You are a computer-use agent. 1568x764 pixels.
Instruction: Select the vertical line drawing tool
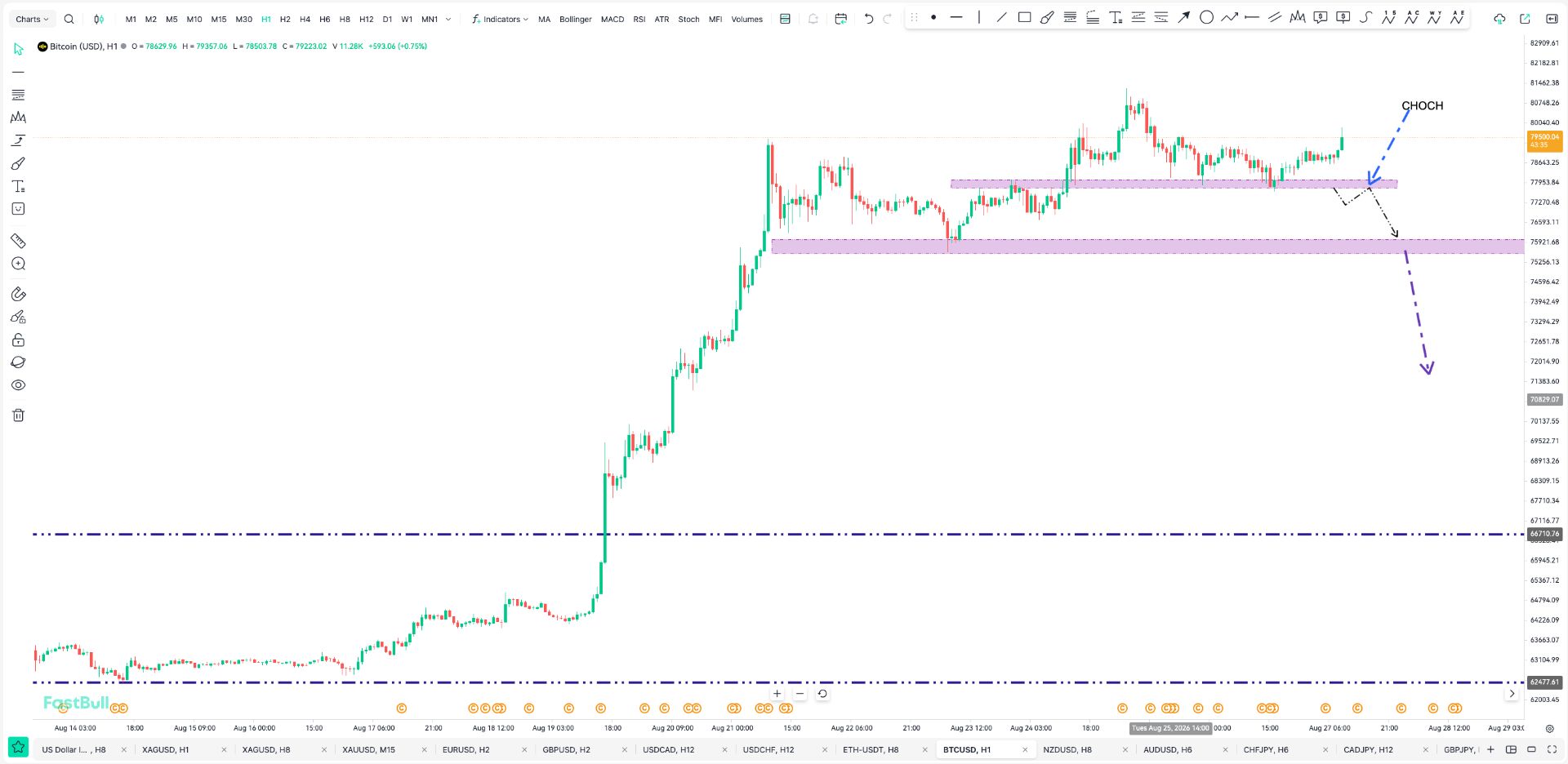(x=979, y=17)
